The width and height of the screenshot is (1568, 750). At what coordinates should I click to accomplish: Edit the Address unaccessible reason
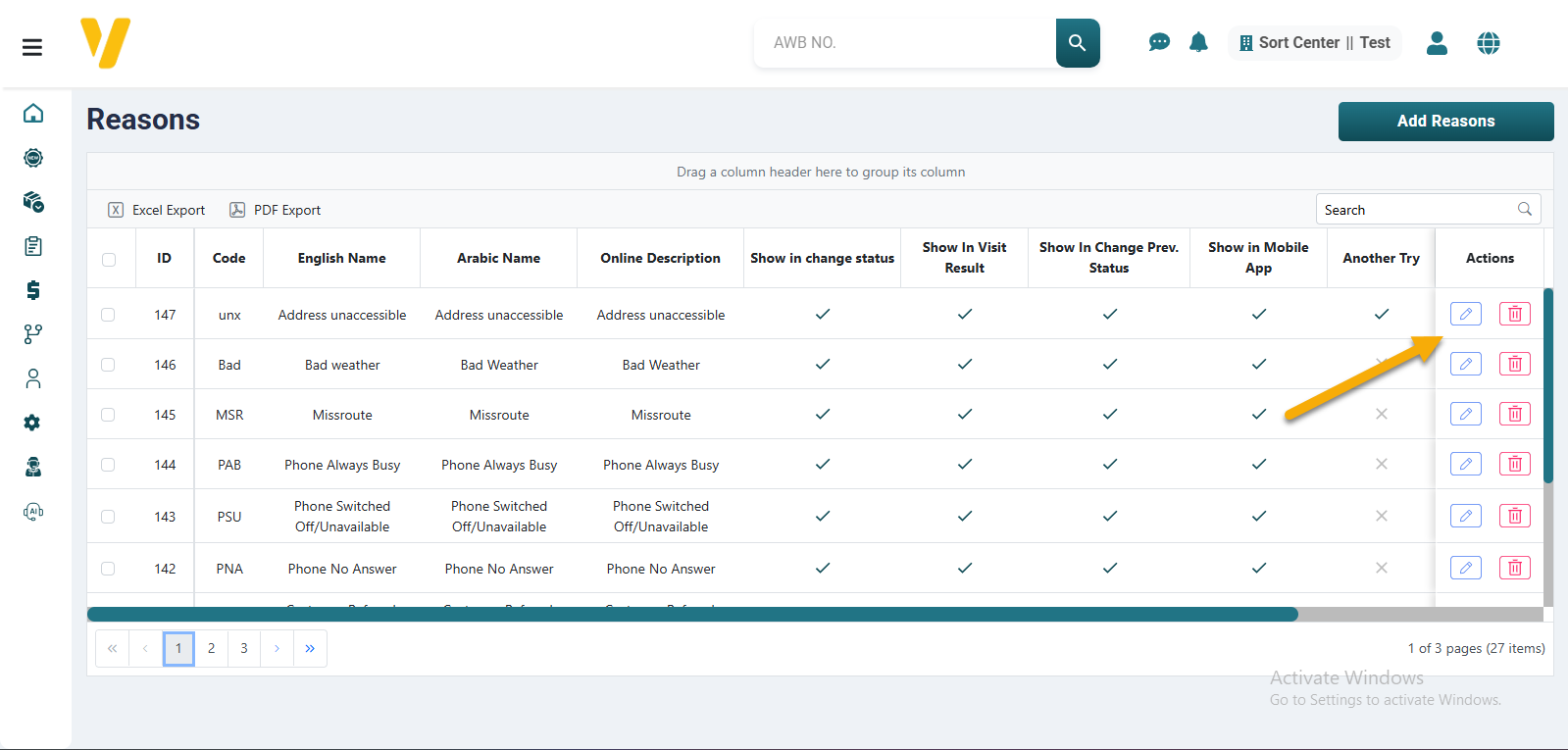tap(1465, 314)
